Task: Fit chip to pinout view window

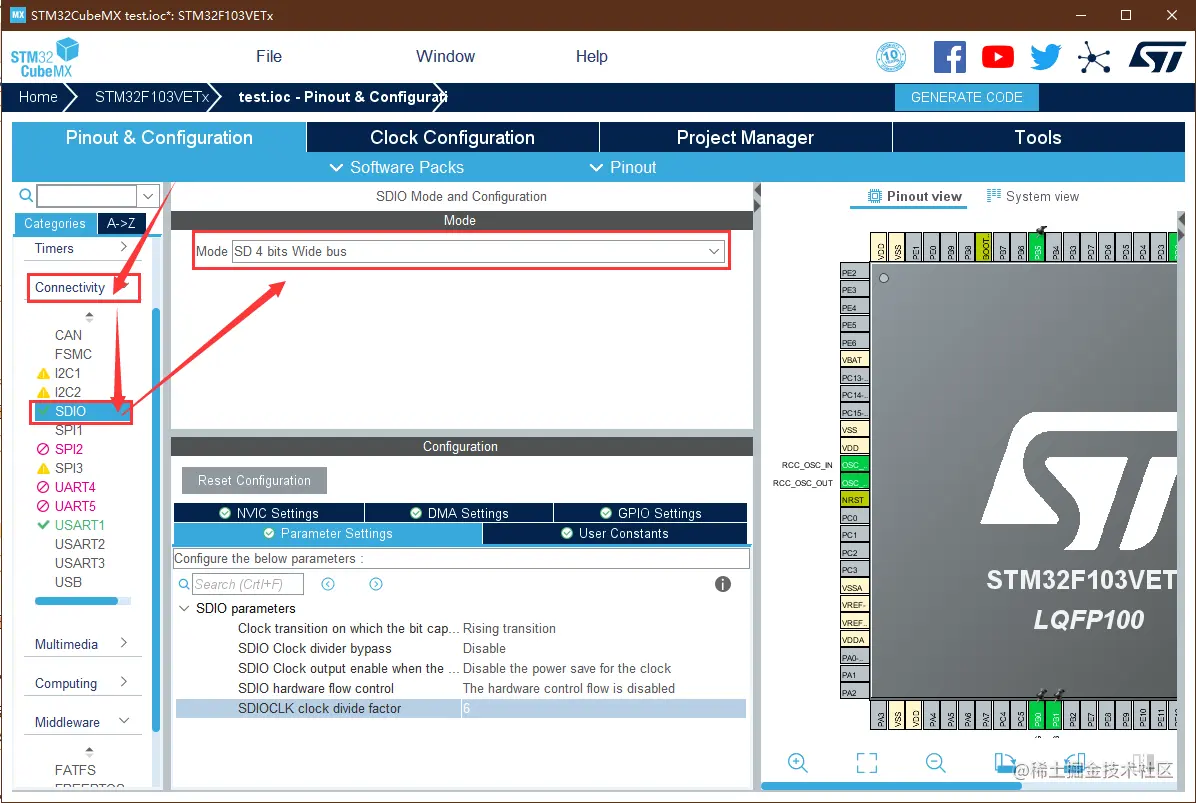Action: [x=866, y=763]
